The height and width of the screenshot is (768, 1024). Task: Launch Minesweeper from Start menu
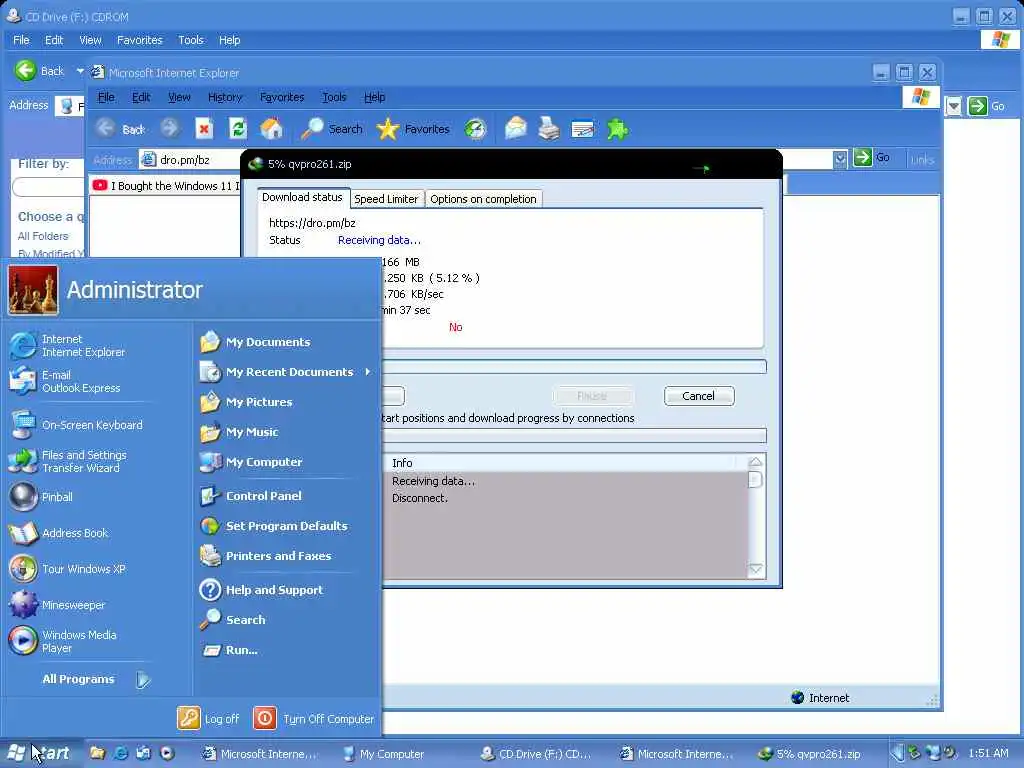pyautogui.click(x=57, y=605)
